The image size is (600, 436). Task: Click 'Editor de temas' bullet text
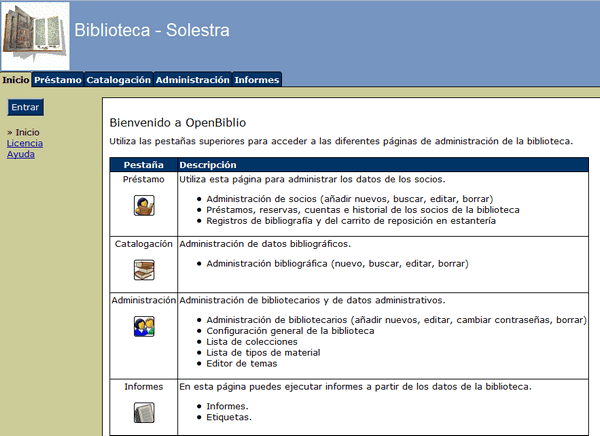click(x=241, y=364)
